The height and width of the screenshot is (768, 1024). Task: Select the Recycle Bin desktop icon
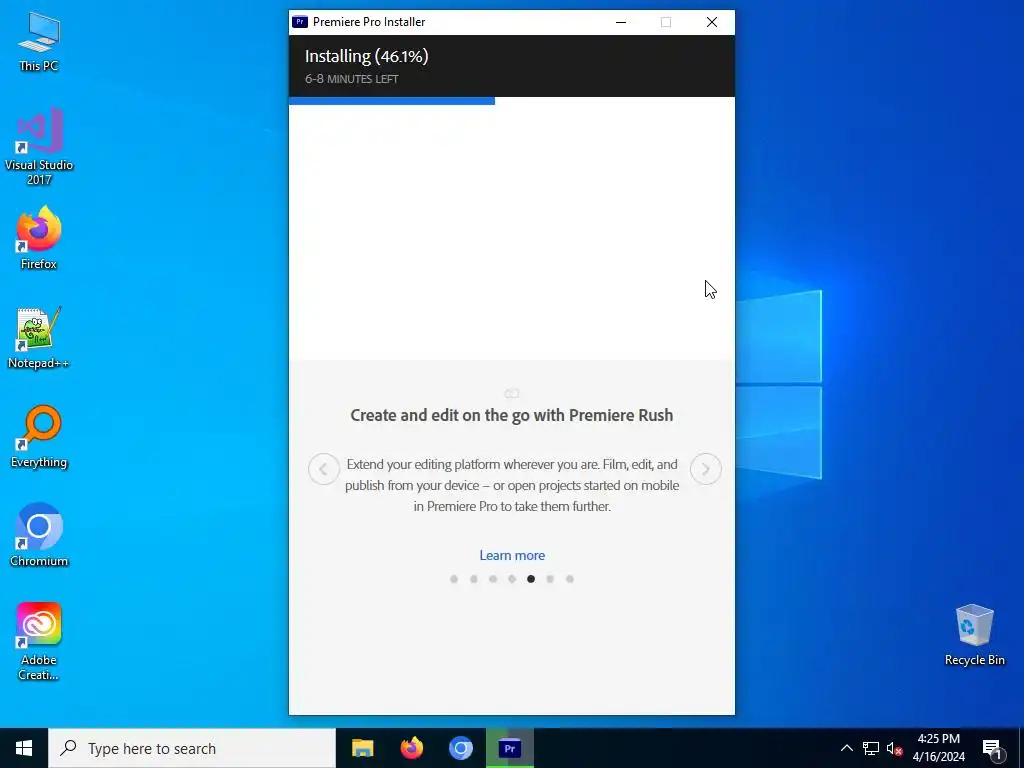(x=974, y=635)
